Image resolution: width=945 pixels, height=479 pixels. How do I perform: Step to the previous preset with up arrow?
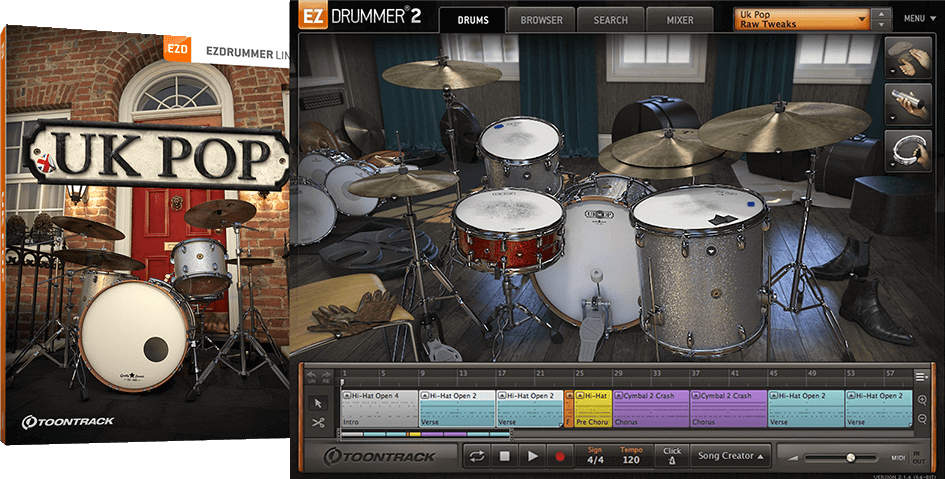882,13
